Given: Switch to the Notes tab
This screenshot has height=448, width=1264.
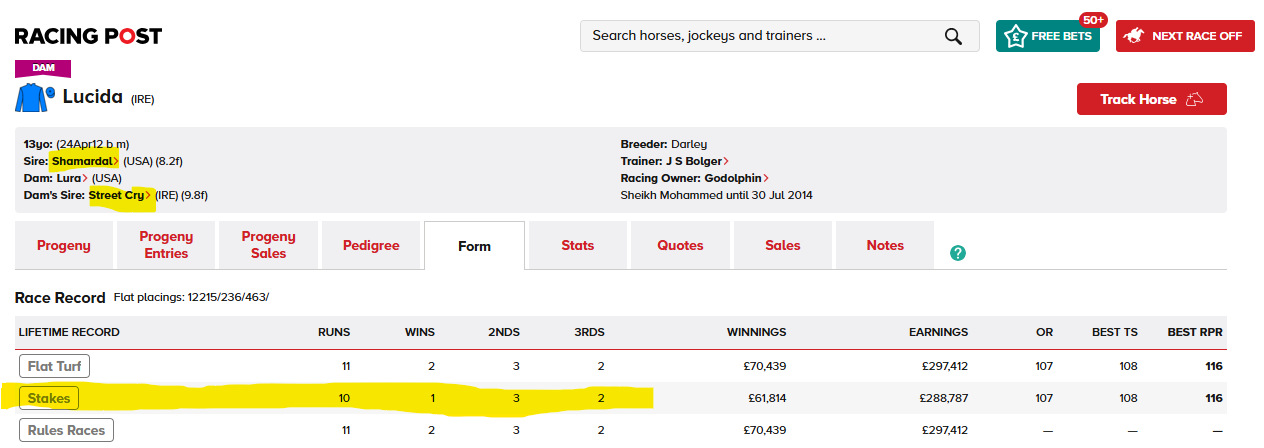Looking at the screenshot, I should coord(885,245).
